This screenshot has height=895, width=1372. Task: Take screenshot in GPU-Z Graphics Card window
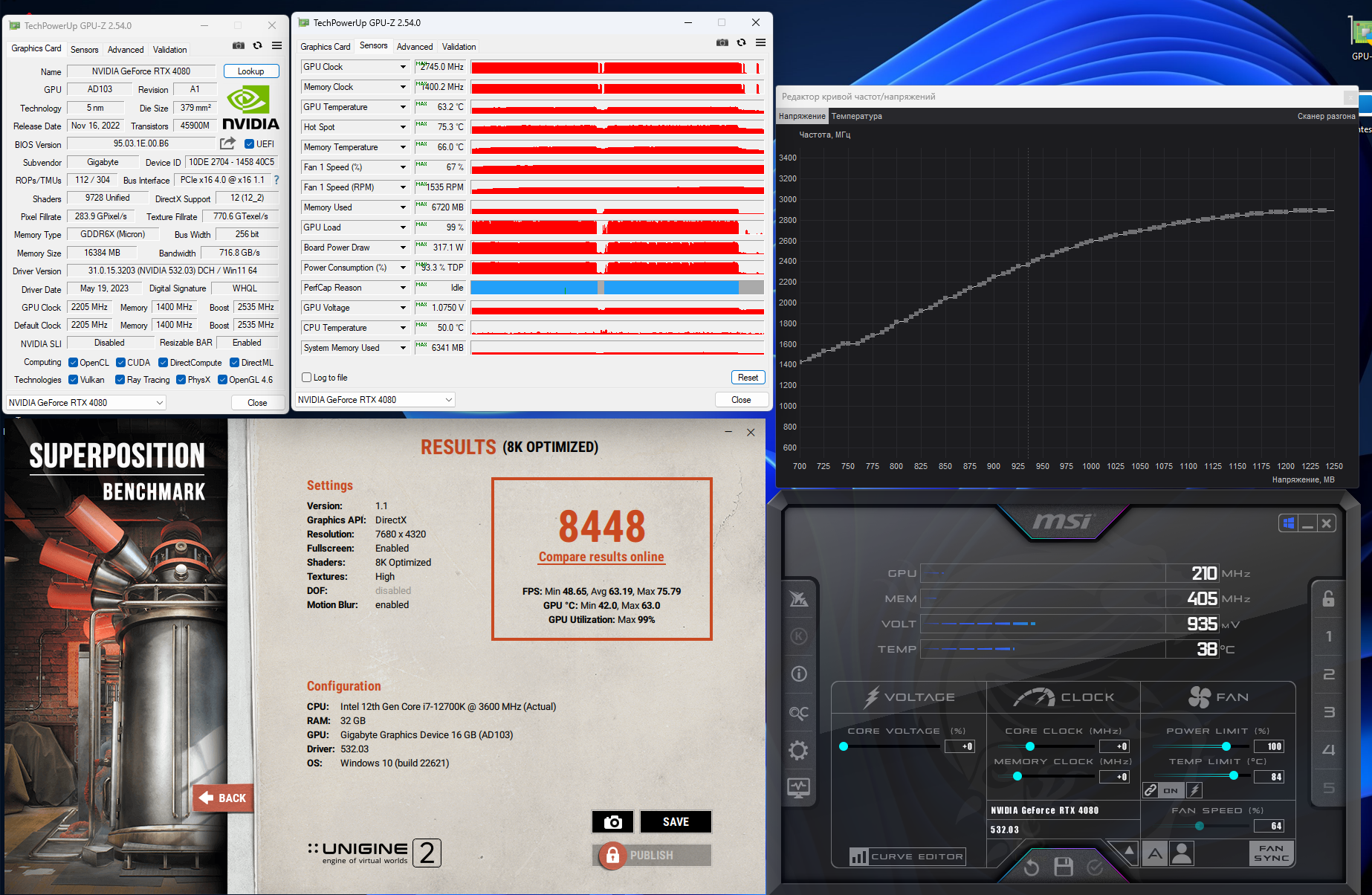238,46
